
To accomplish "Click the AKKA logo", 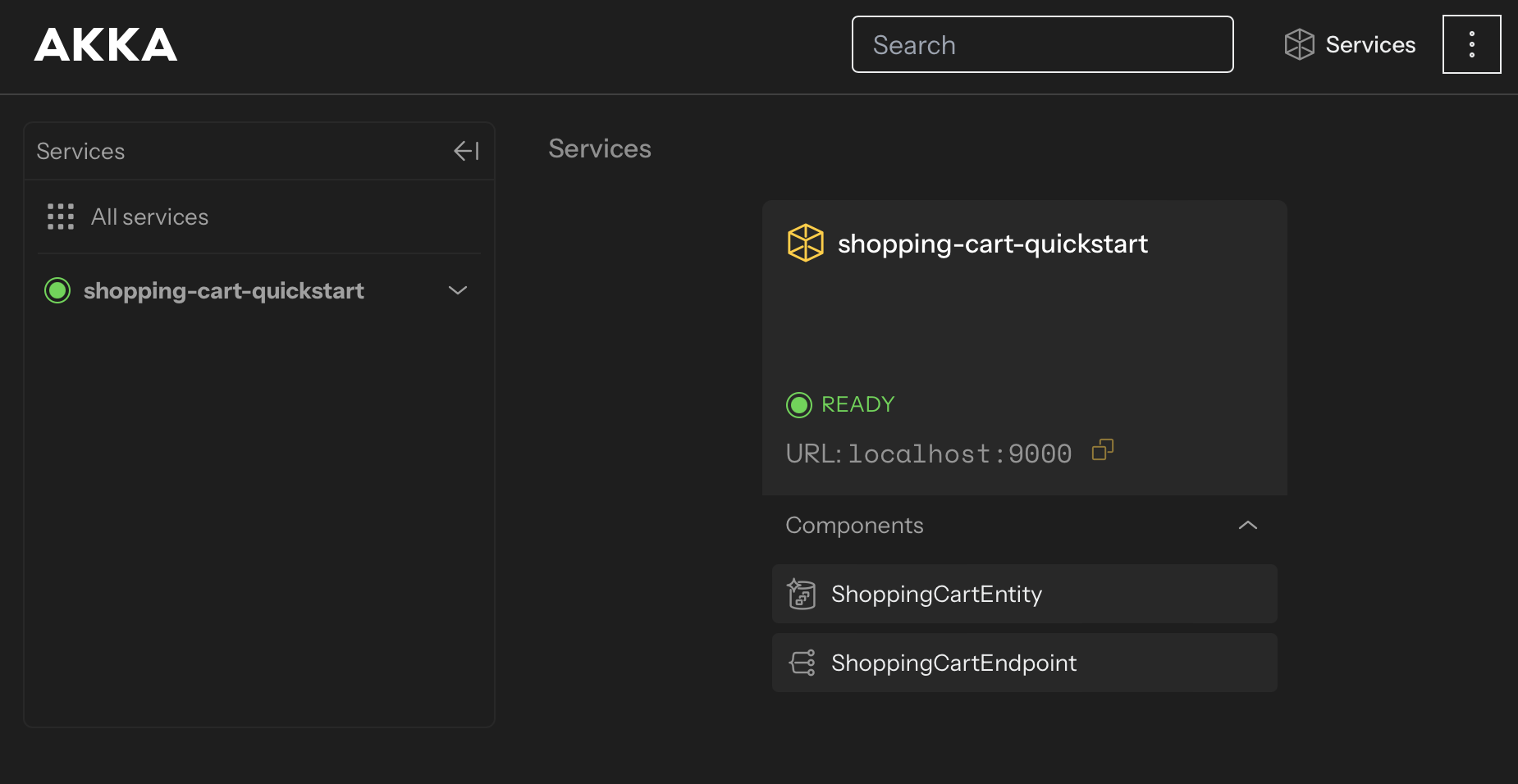I will click(106, 45).
